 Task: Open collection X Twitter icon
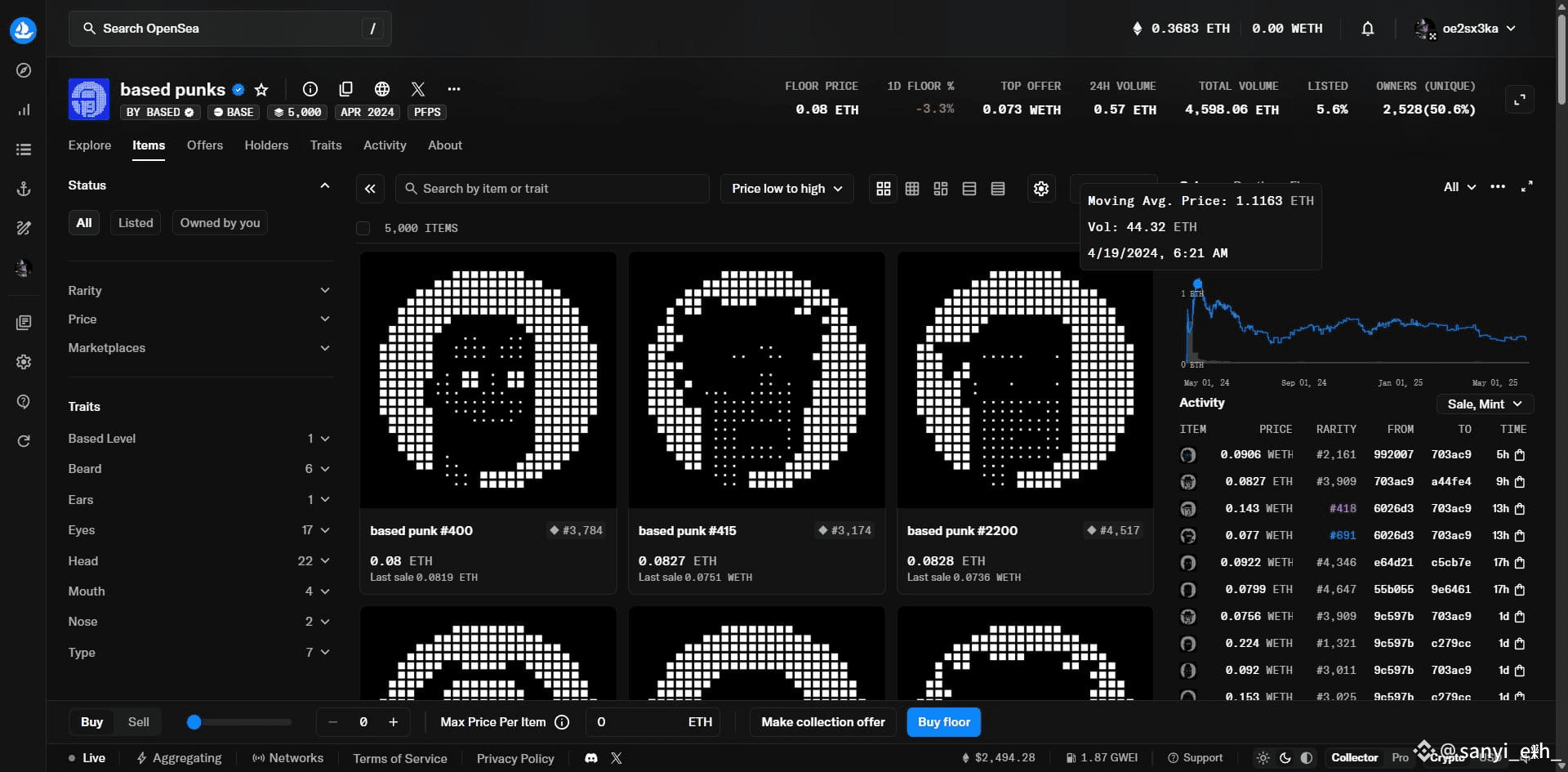click(x=418, y=89)
